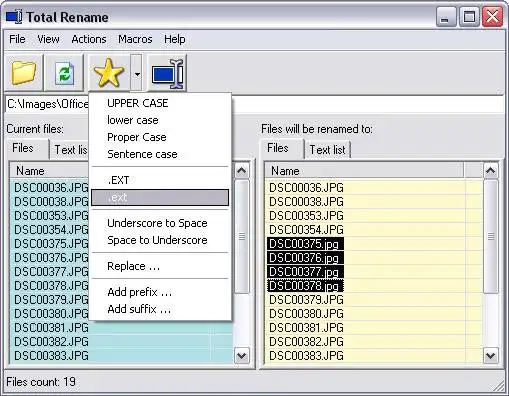Select DSC00353.JPG in current files list
509x396 pixels.
51,216
